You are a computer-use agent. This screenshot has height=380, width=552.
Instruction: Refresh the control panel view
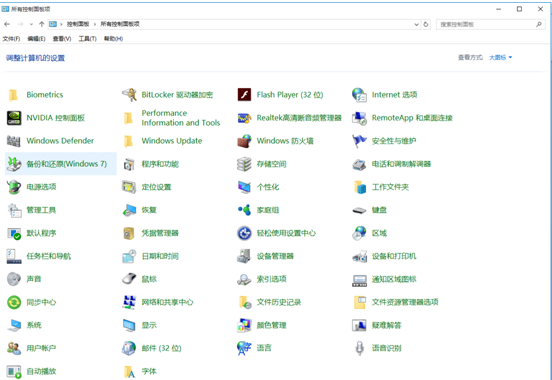(x=426, y=24)
